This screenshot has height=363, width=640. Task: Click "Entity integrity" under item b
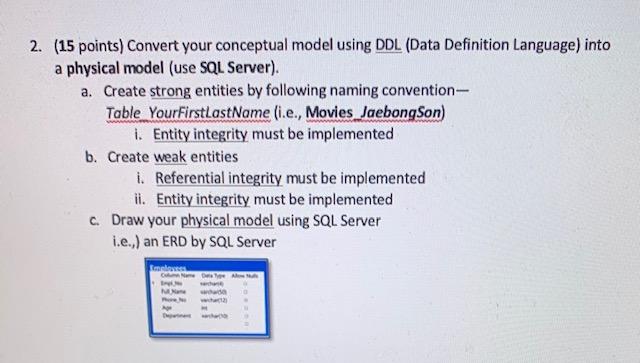click(x=203, y=199)
